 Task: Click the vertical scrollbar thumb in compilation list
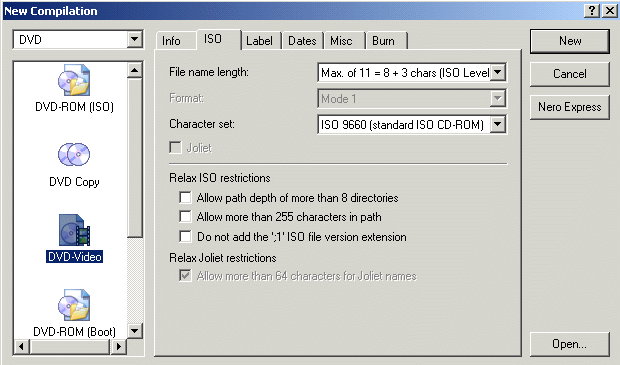(134, 157)
